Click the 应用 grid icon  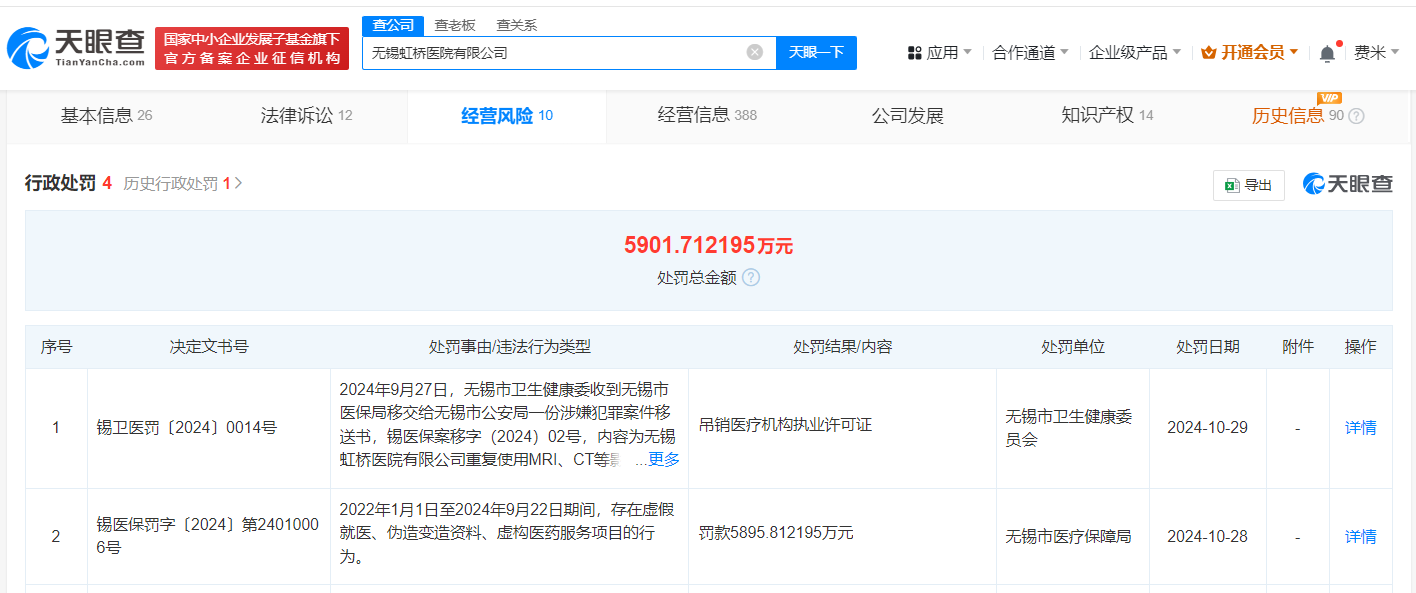click(x=914, y=53)
